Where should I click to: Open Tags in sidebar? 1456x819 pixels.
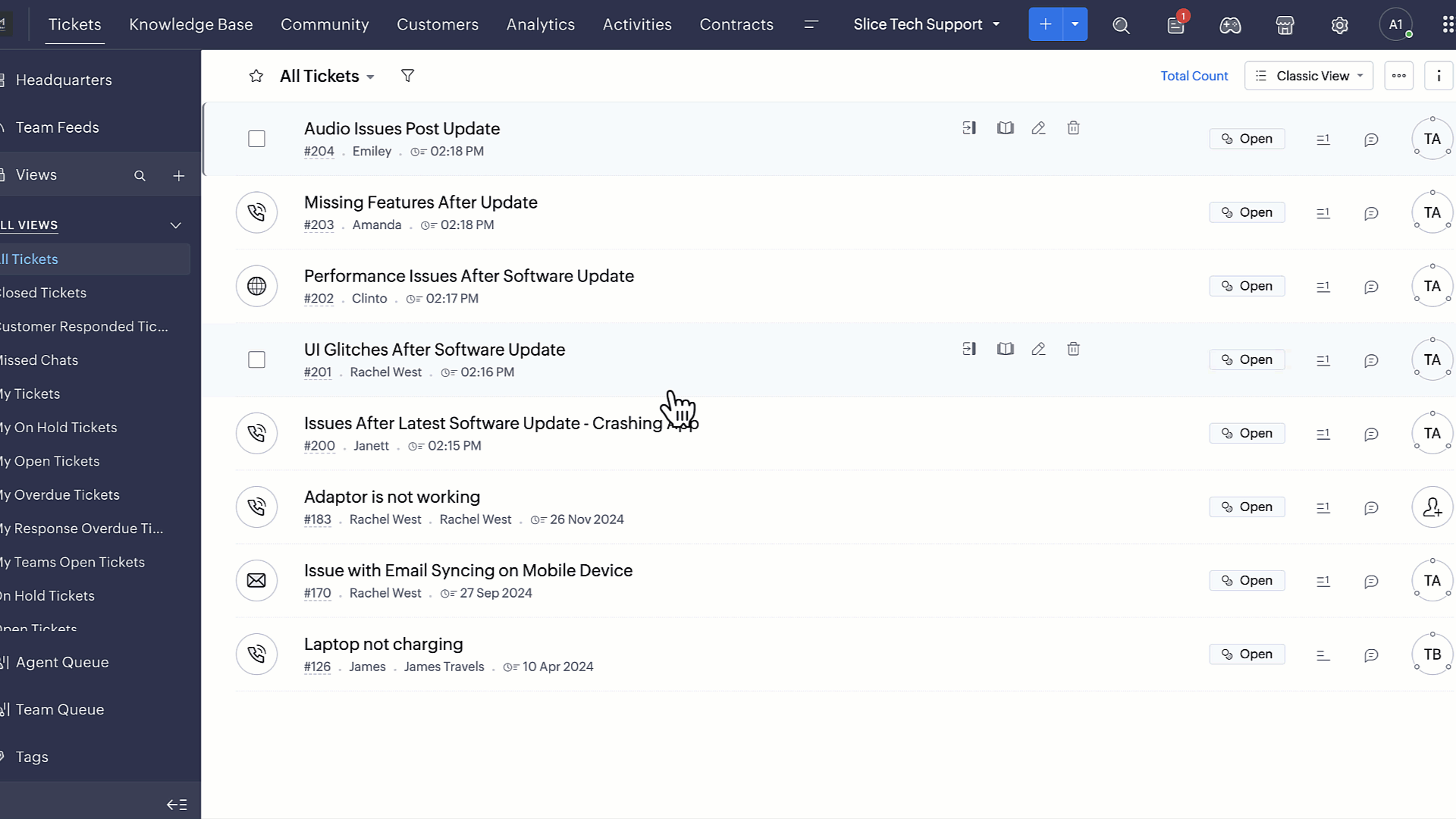click(x=32, y=757)
